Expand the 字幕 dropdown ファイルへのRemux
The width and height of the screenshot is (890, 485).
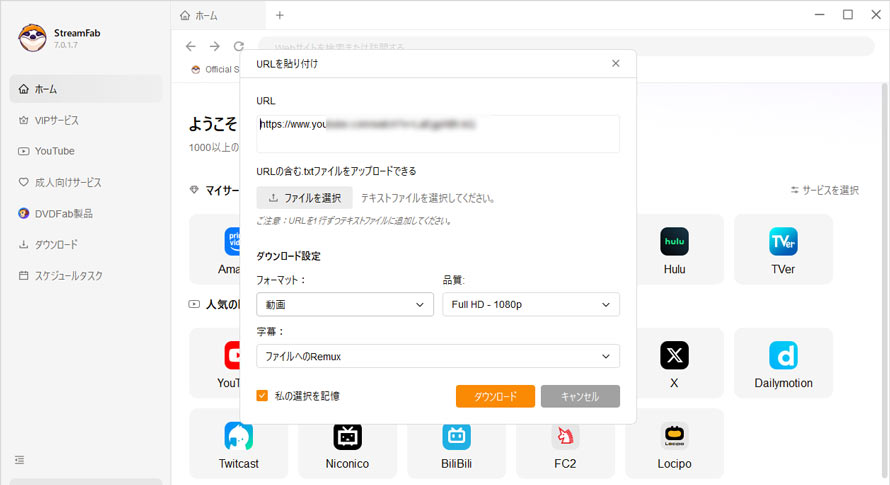pyautogui.click(x=438, y=356)
